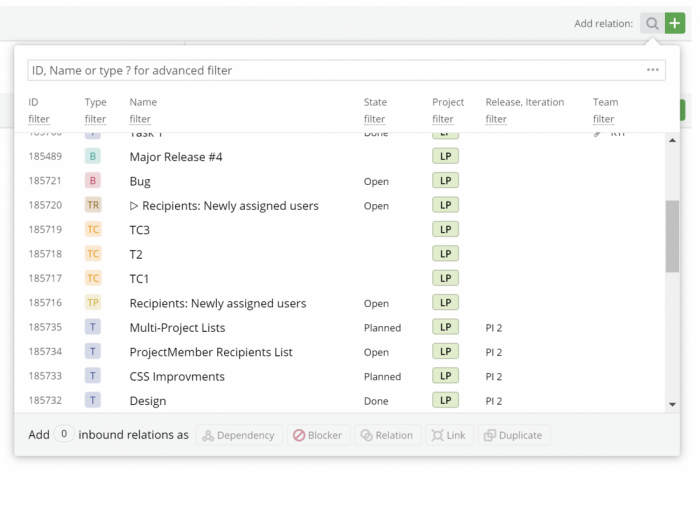
Task: Click the ID, Name or type search field
Action: pos(330,70)
